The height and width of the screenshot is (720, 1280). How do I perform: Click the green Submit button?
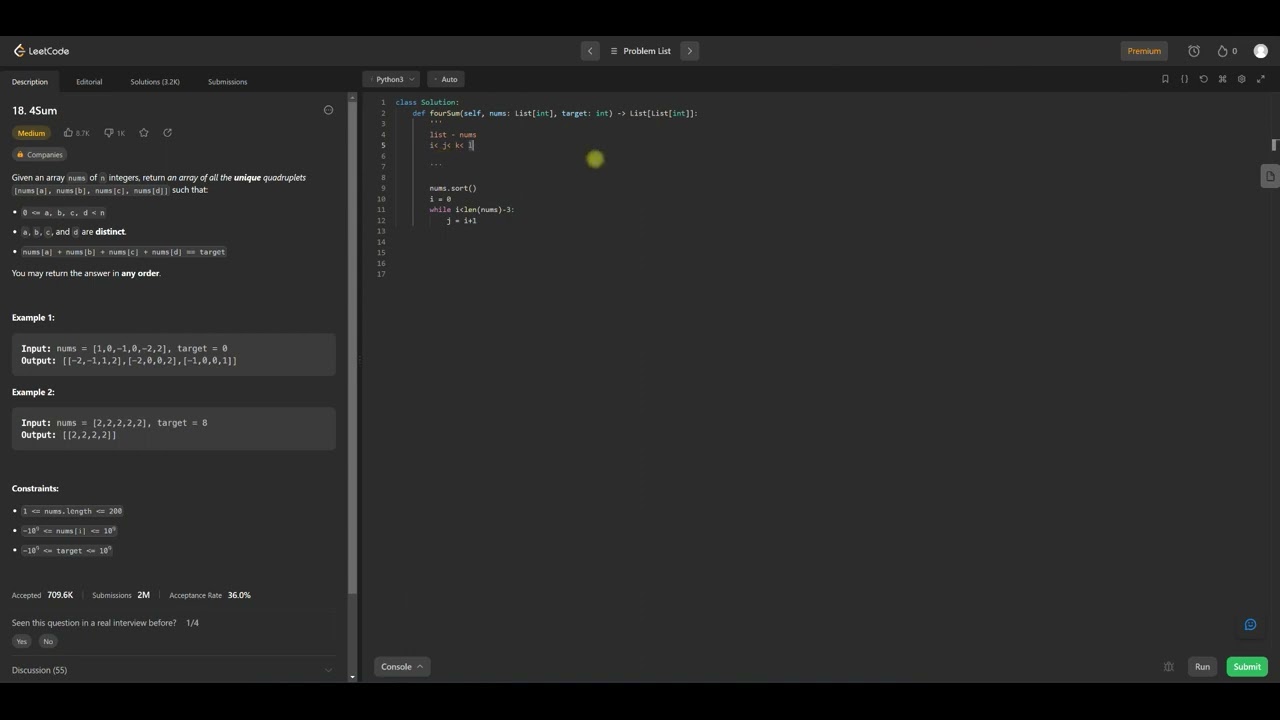coord(1247,667)
